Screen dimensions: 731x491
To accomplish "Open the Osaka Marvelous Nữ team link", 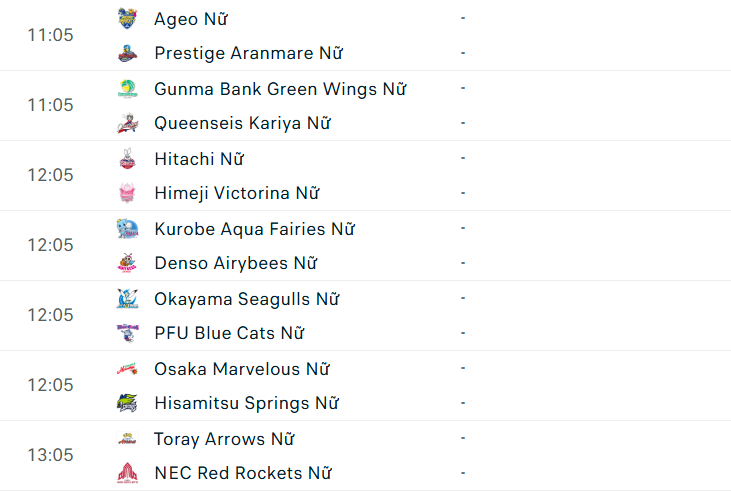I will pyautogui.click(x=241, y=369).
